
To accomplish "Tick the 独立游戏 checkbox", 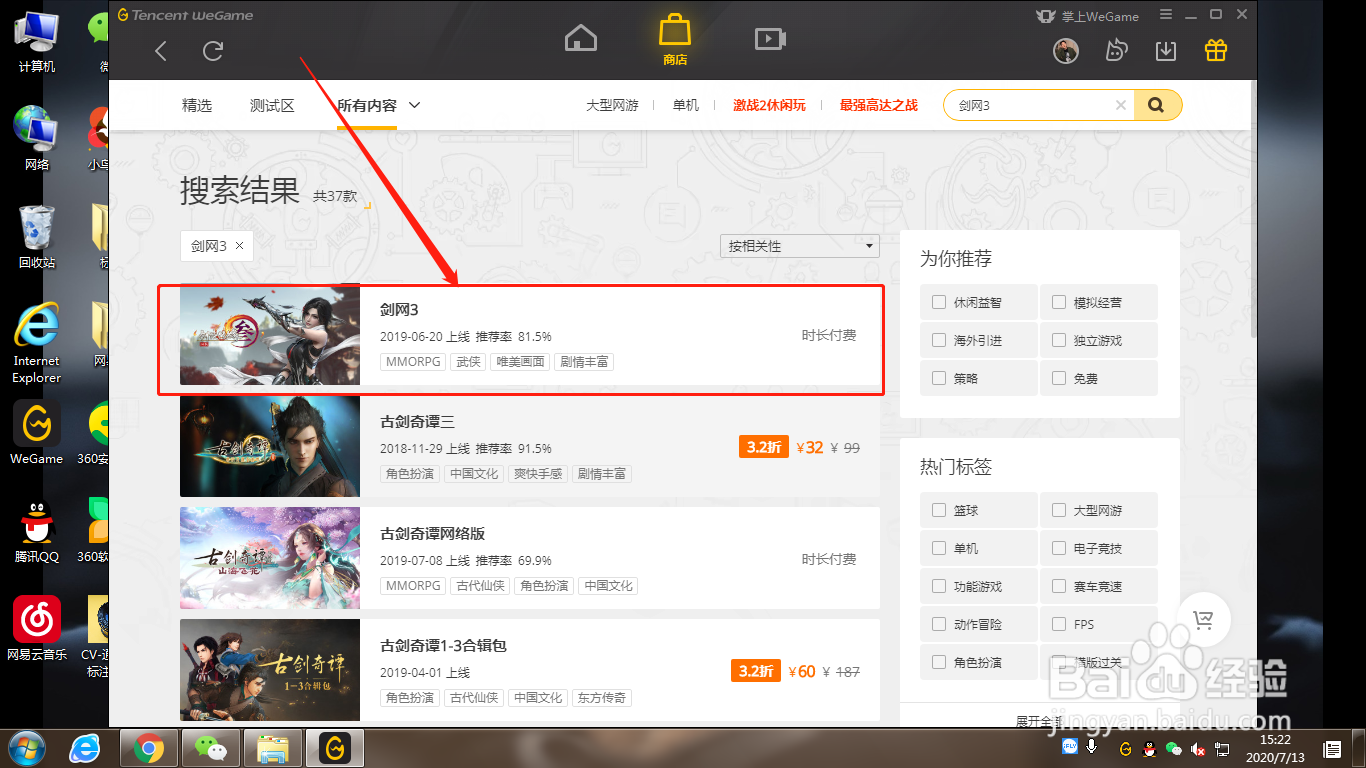I will tap(1059, 340).
